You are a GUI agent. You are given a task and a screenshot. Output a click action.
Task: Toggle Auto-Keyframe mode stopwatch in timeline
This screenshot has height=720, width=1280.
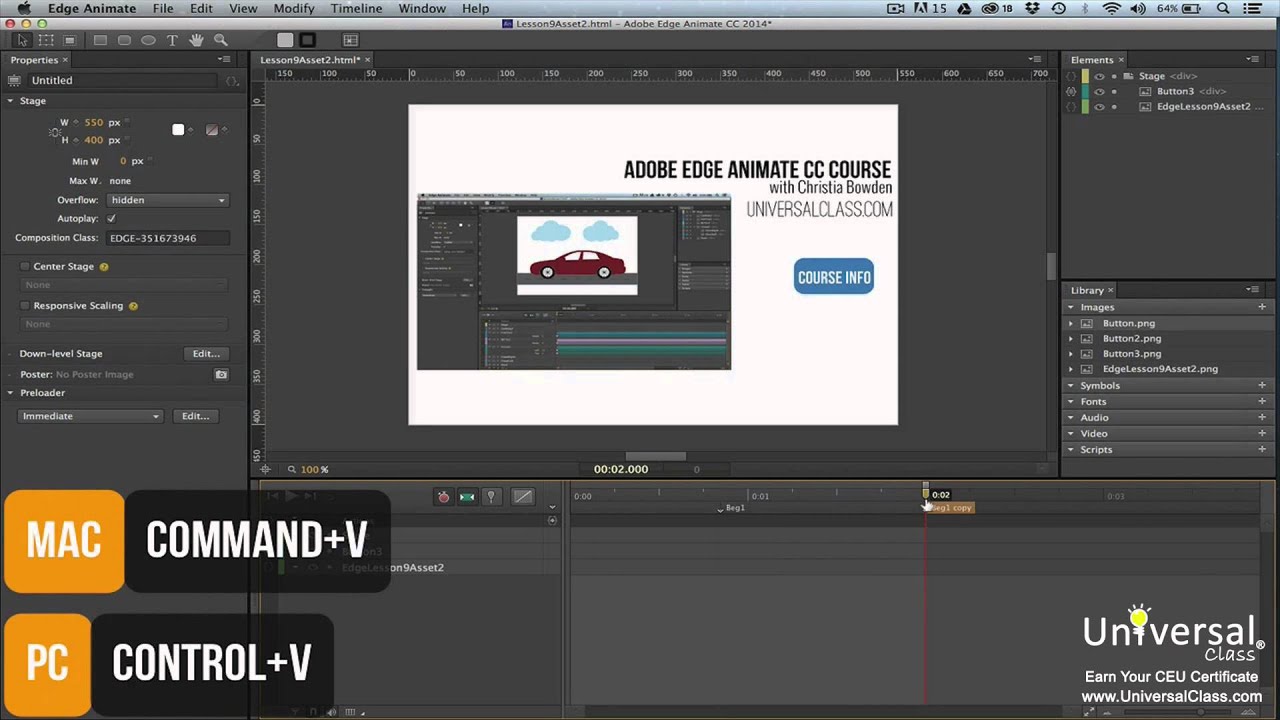pos(443,497)
